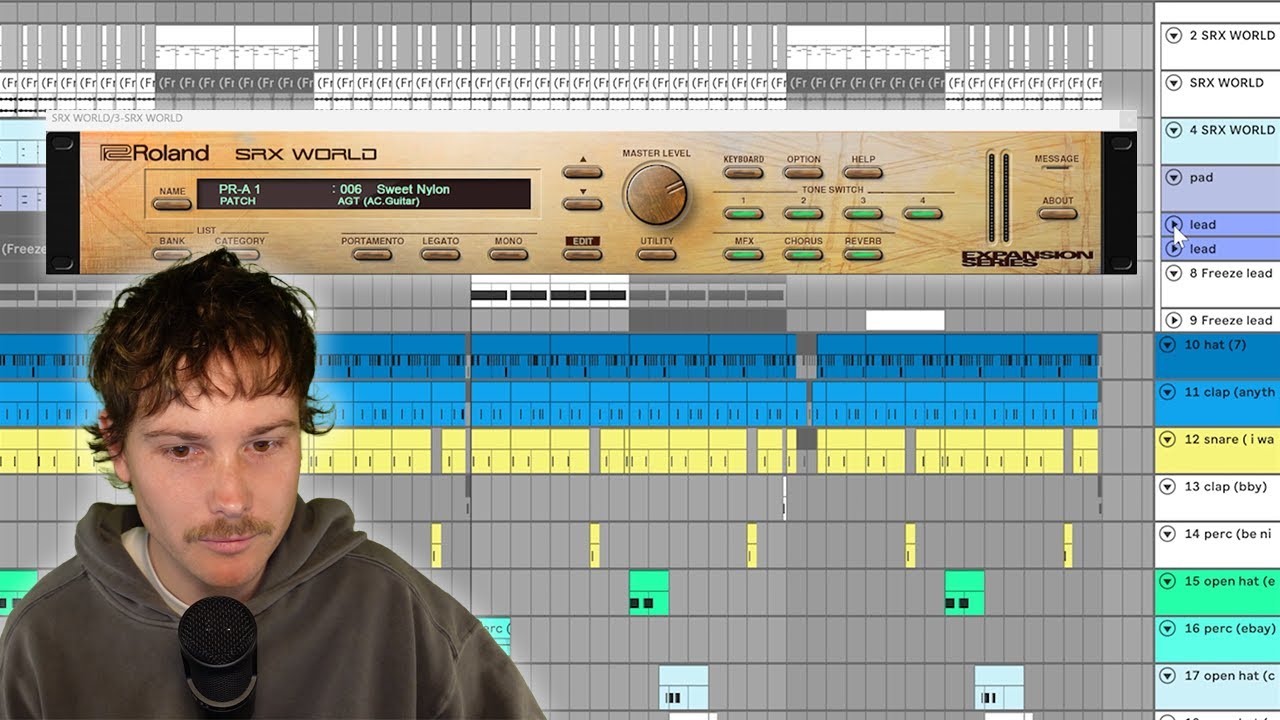The height and width of the screenshot is (720, 1280).
Task: Toggle the REVERB effect button
Action: click(x=863, y=254)
